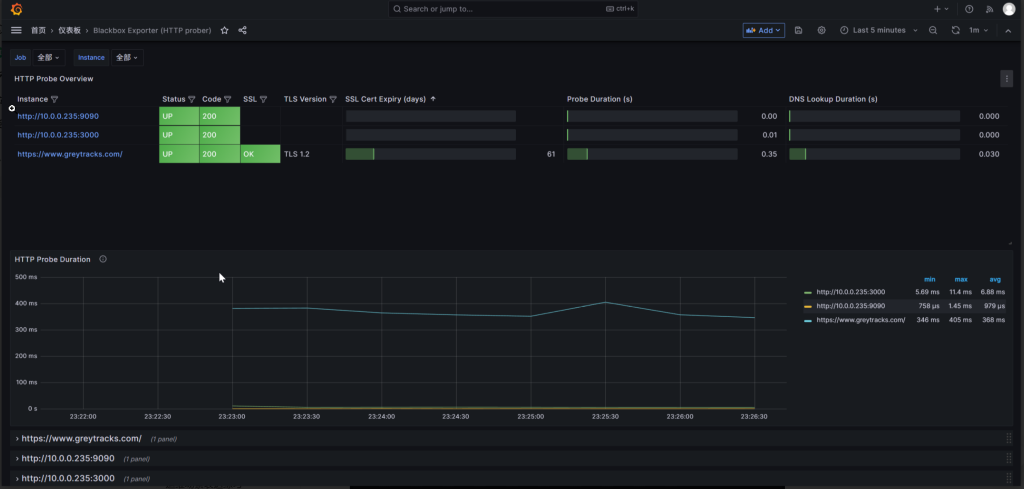This screenshot has width=1024, height=489.
Task: Expand the https://www.greytracks.com/ row
Action: coord(81,438)
